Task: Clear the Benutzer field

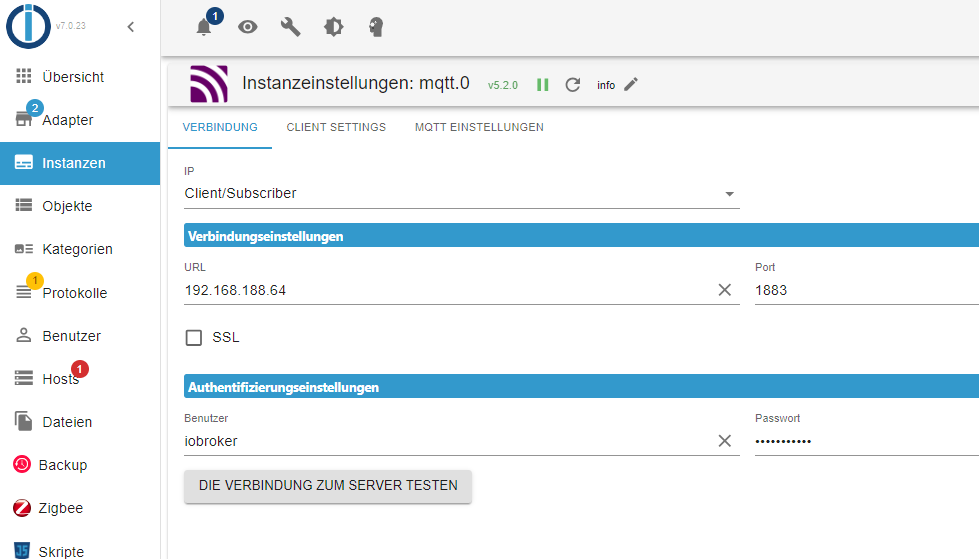Action: pos(724,441)
